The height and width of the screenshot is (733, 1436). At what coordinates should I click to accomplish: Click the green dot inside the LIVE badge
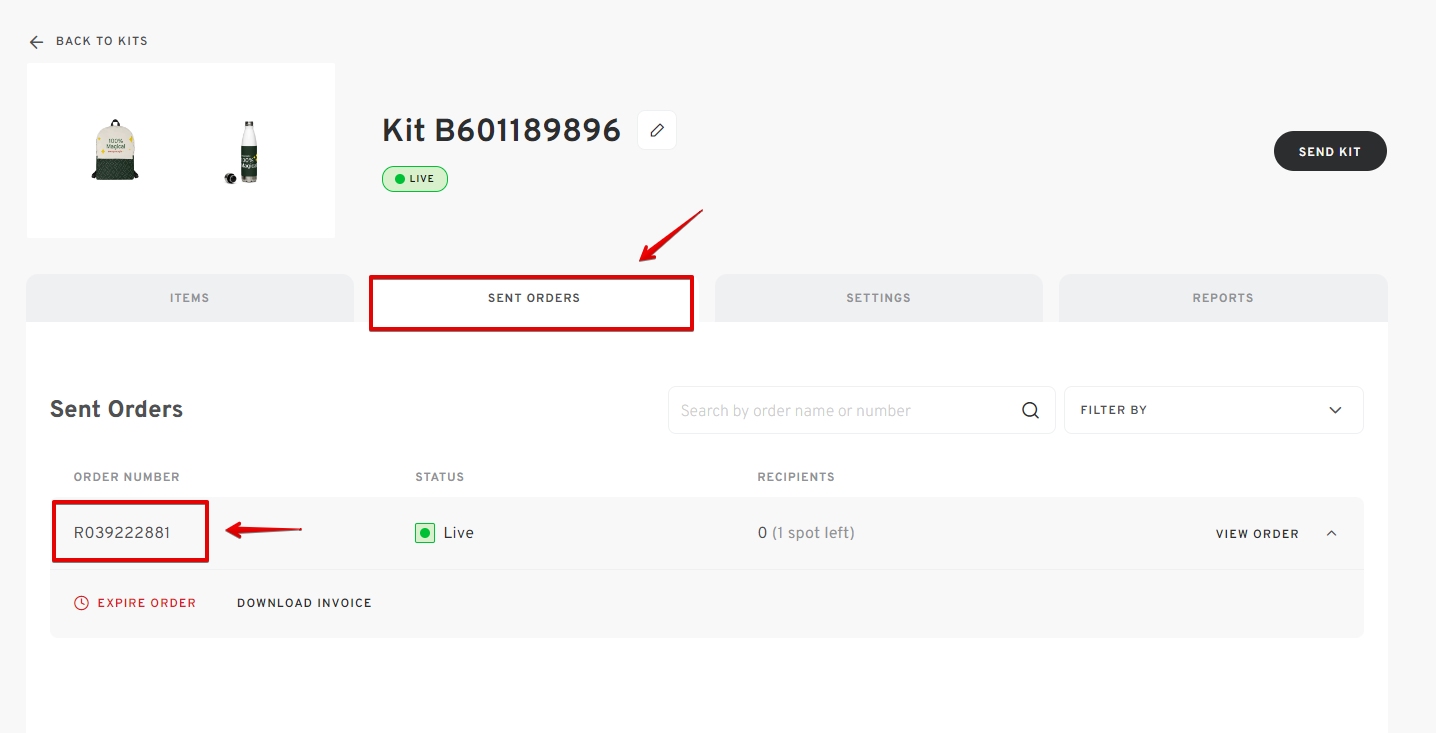click(x=399, y=178)
